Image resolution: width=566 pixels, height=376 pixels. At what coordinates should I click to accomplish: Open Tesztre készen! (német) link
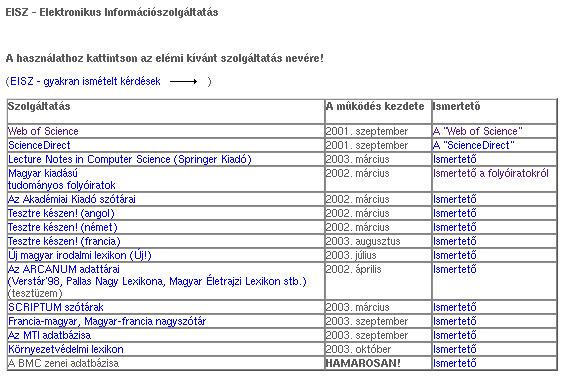point(63,228)
